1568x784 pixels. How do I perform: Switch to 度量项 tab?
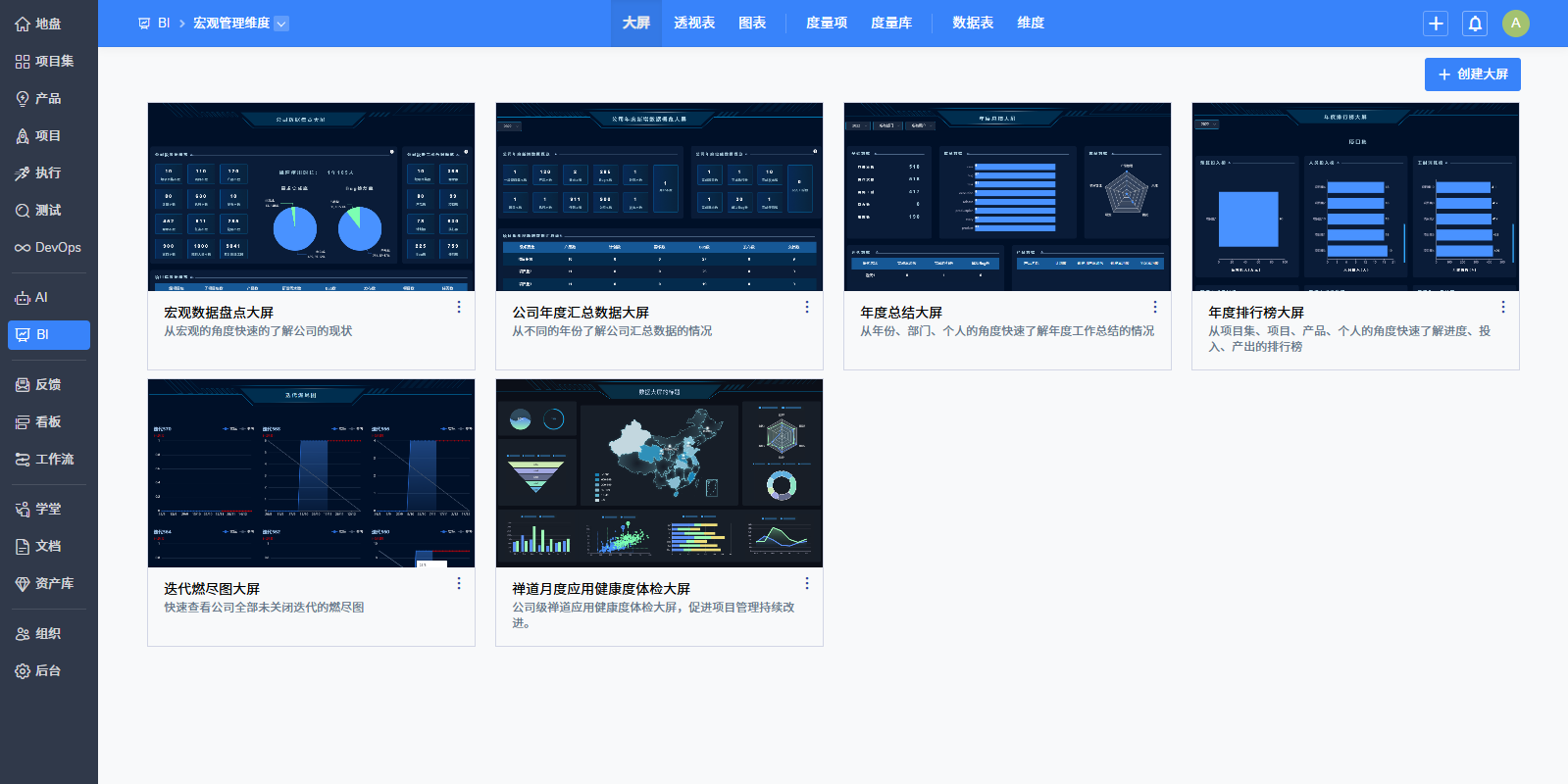coord(827,24)
